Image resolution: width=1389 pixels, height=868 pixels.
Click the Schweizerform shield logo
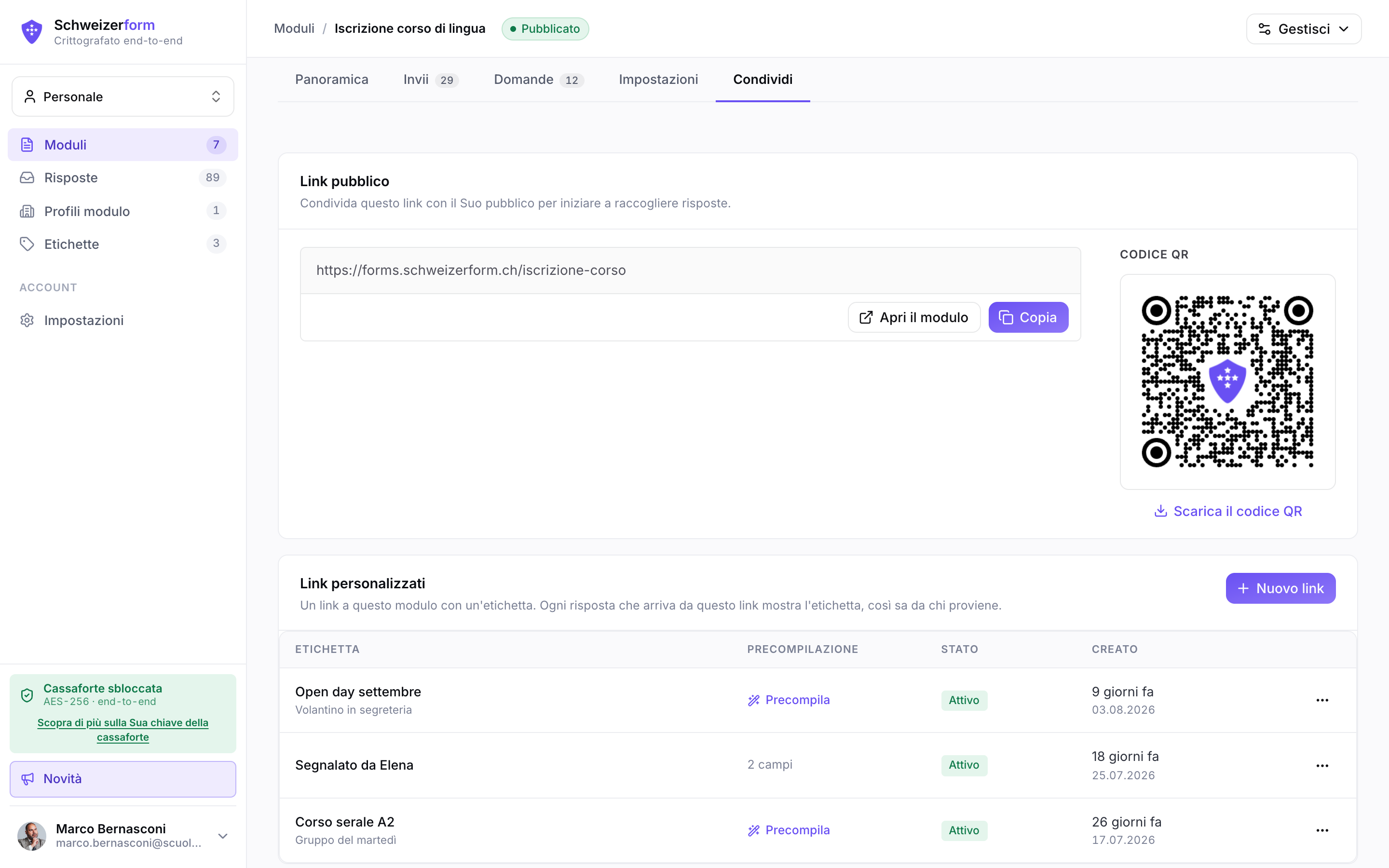(31, 31)
